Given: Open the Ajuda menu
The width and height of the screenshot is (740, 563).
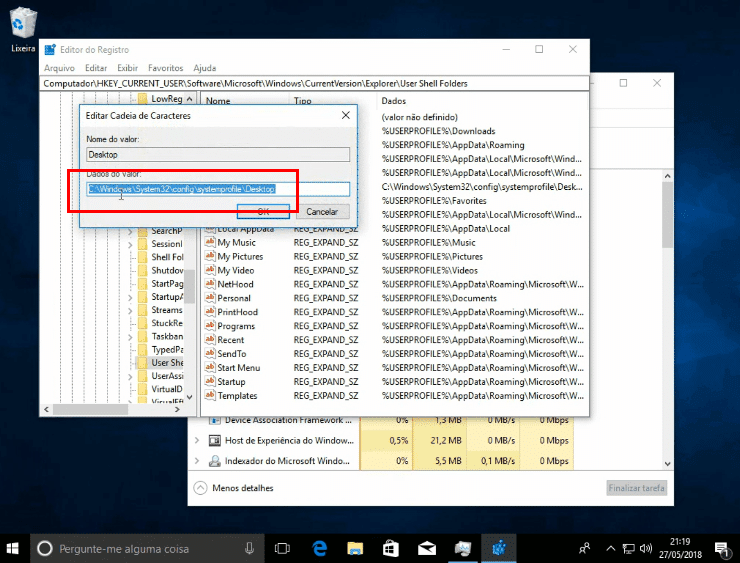Looking at the screenshot, I should click(x=204, y=68).
